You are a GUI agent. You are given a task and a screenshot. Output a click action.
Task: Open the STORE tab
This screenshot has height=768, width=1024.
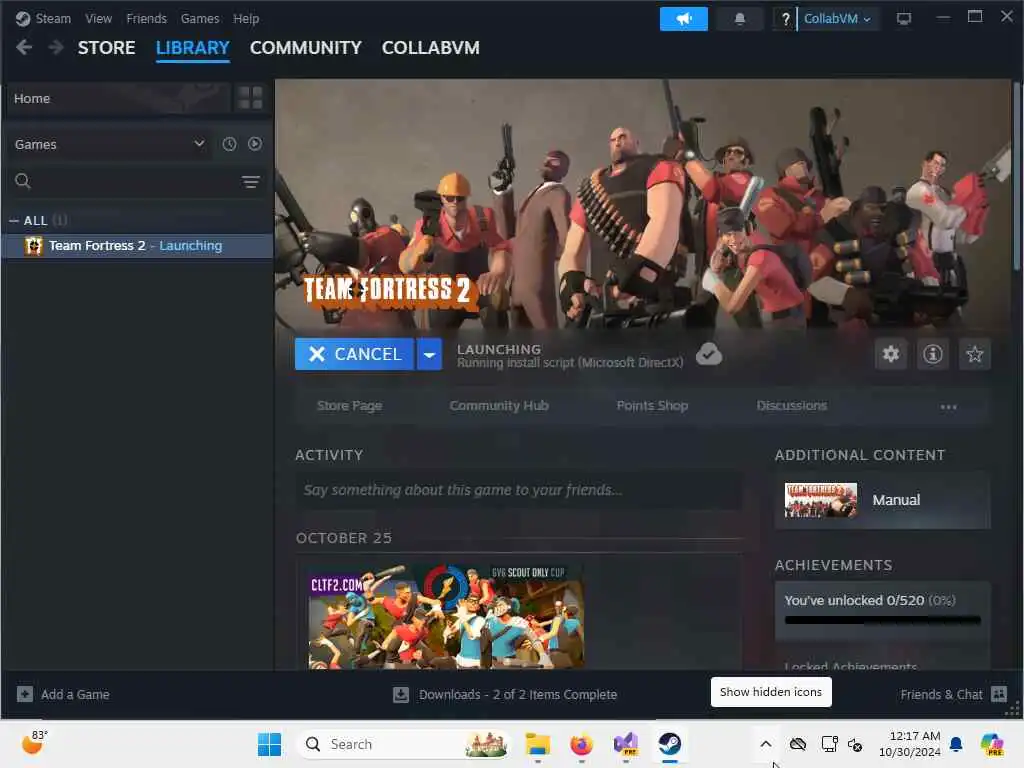point(106,48)
